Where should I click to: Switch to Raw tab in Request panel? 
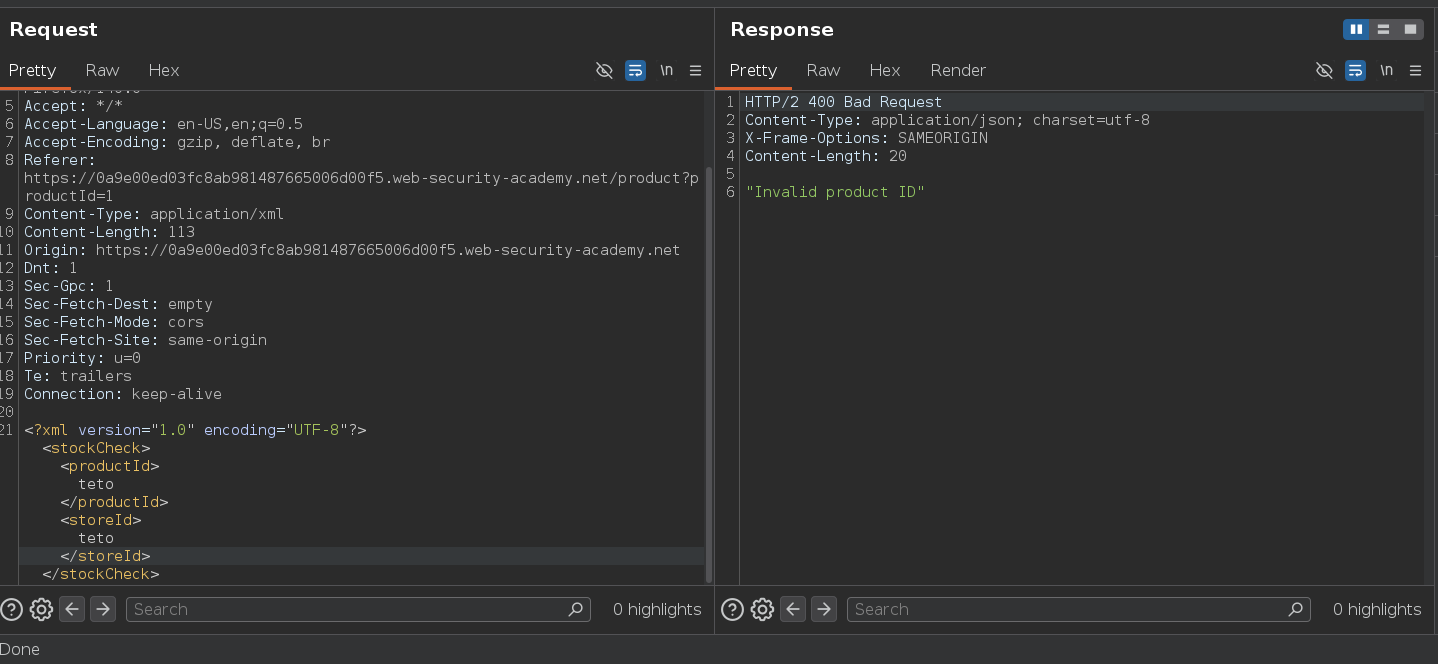tap(102, 70)
